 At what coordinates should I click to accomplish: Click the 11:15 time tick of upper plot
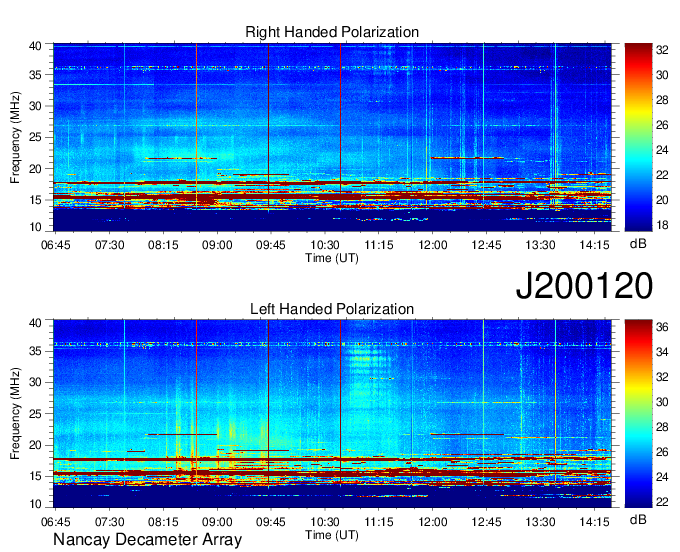(379, 245)
